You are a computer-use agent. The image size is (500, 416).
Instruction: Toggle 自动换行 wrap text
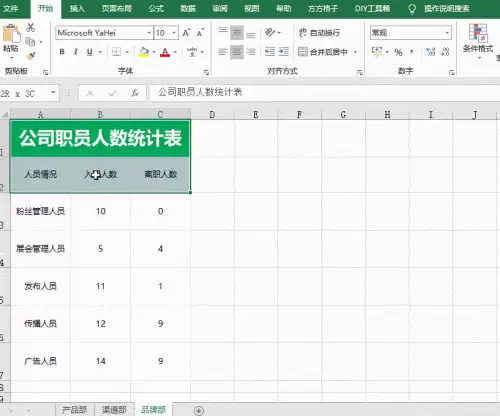coord(320,33)
